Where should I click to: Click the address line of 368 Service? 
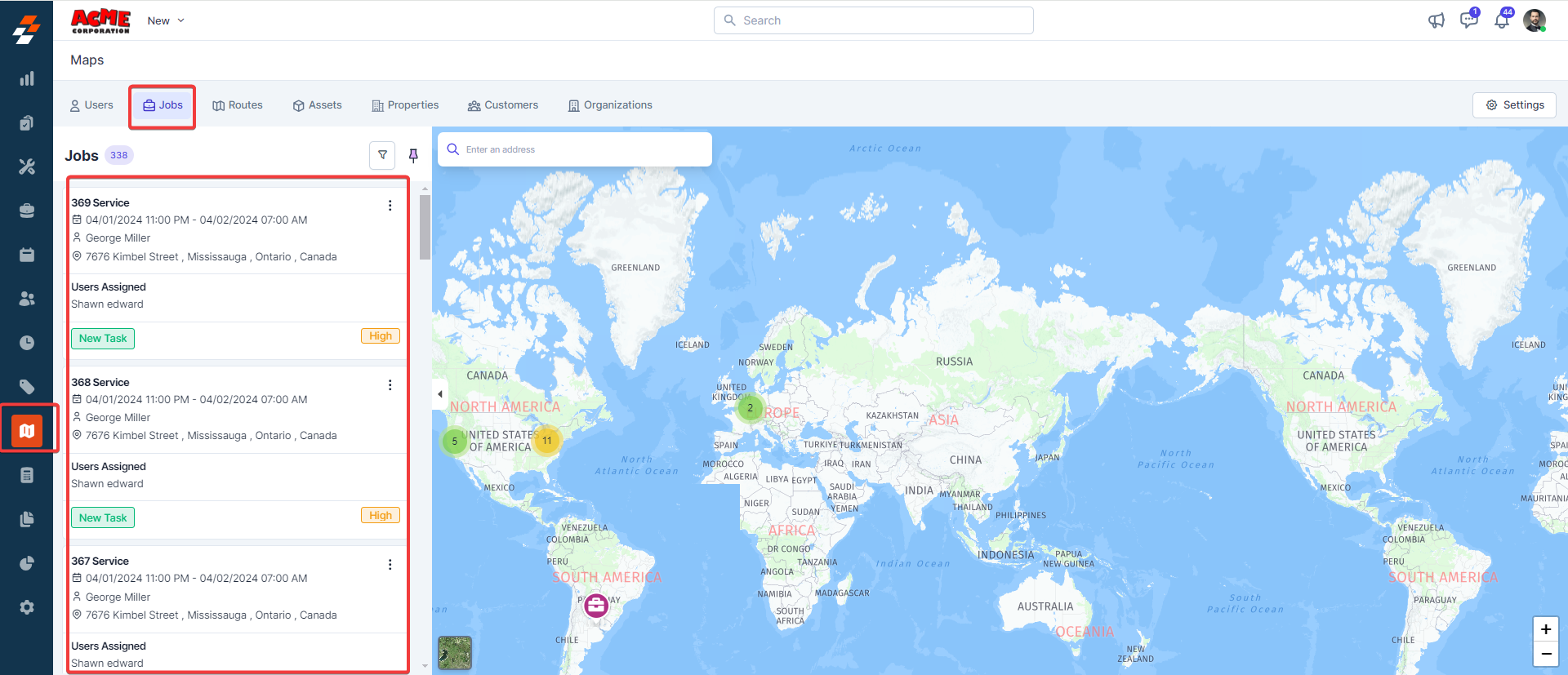[x=211, y=436]
